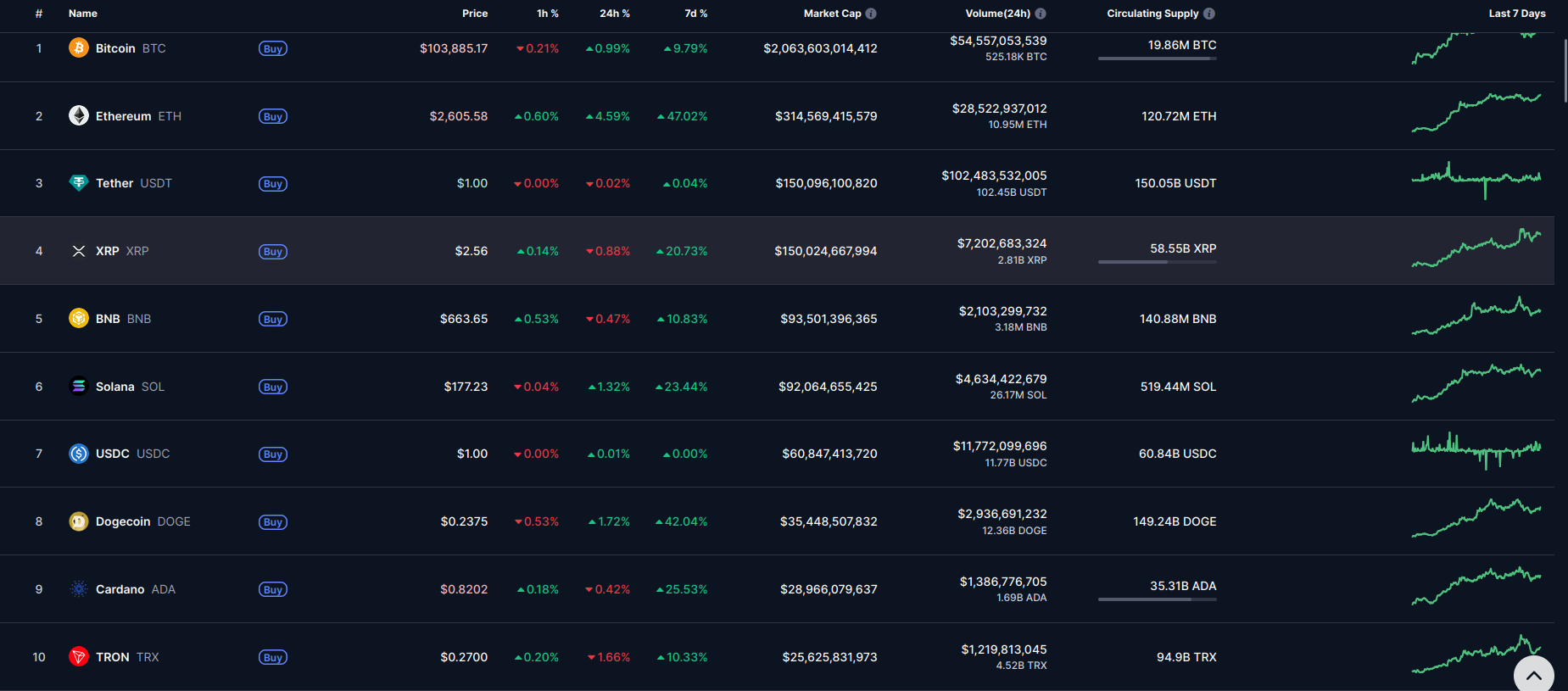
Task: Open the USDC coin name link
Action: click(113, 454)
